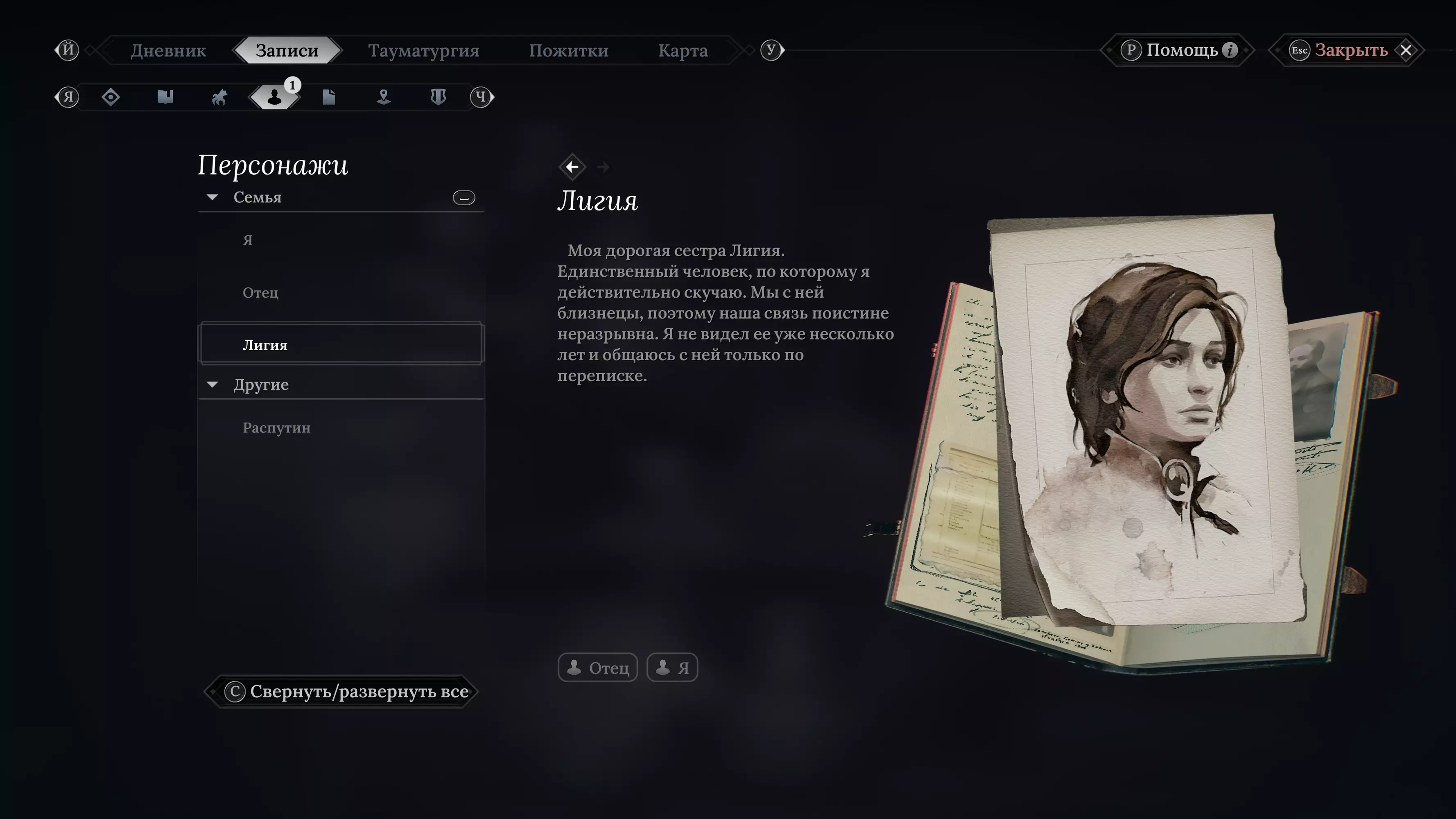This screenshot has width=1456, height=819.
Task: Select the open book icon category
Action: 165,97
